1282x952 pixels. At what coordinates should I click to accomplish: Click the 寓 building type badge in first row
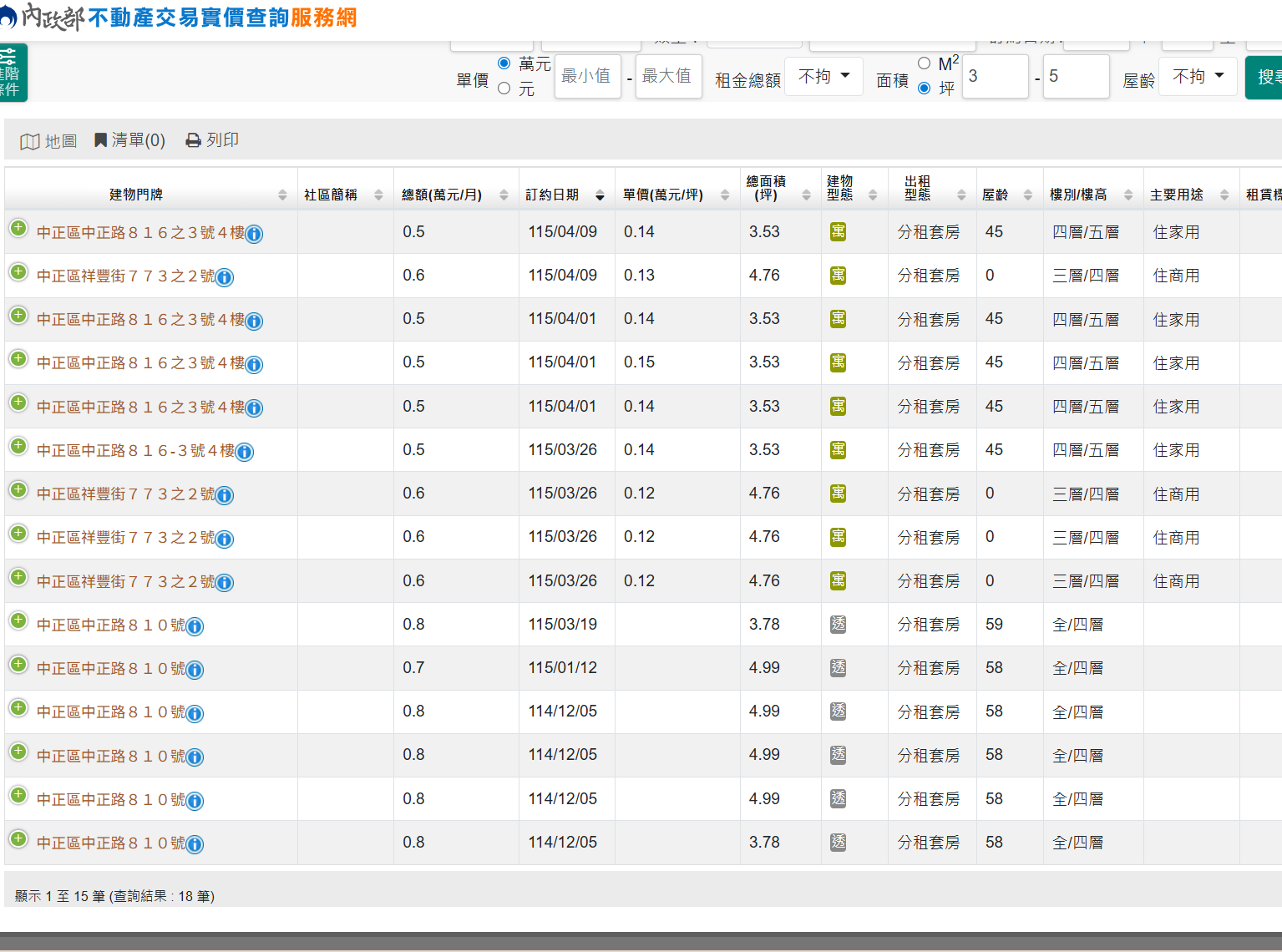pyautogui.click(x=838, y=231)
